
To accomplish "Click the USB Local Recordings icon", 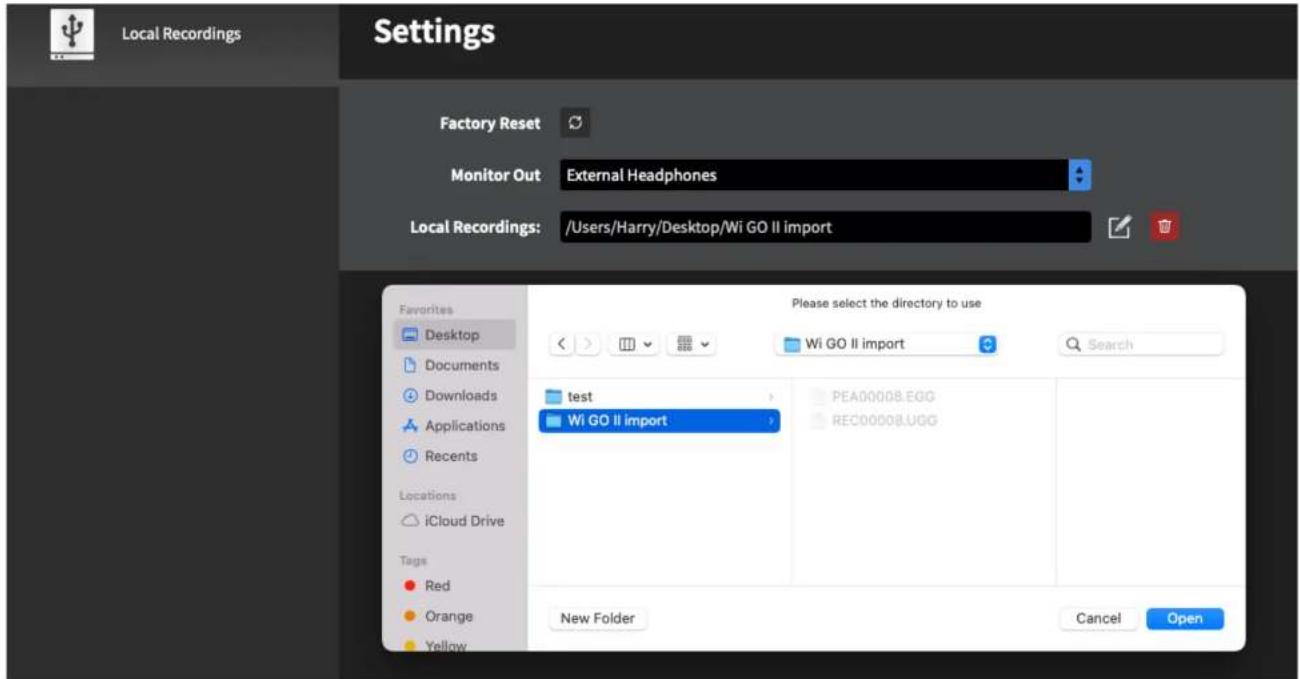I will [71, 35].
